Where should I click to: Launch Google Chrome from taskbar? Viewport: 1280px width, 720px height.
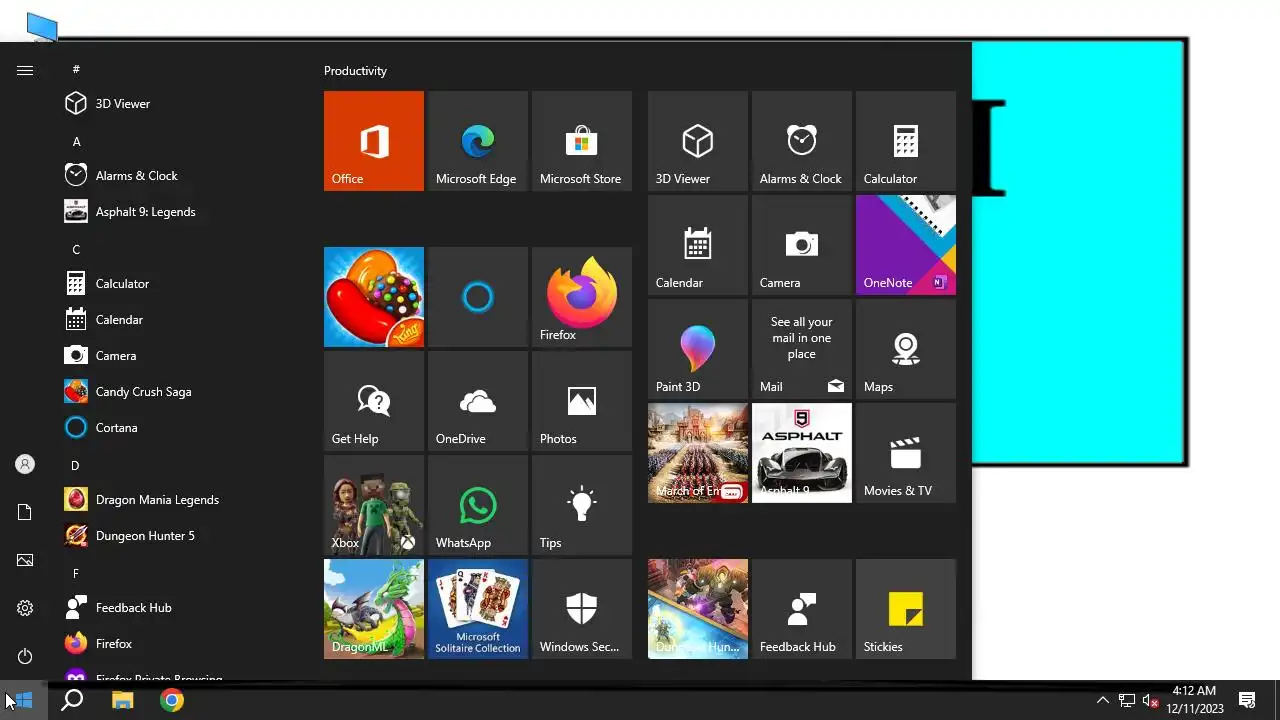click(172, 700)
